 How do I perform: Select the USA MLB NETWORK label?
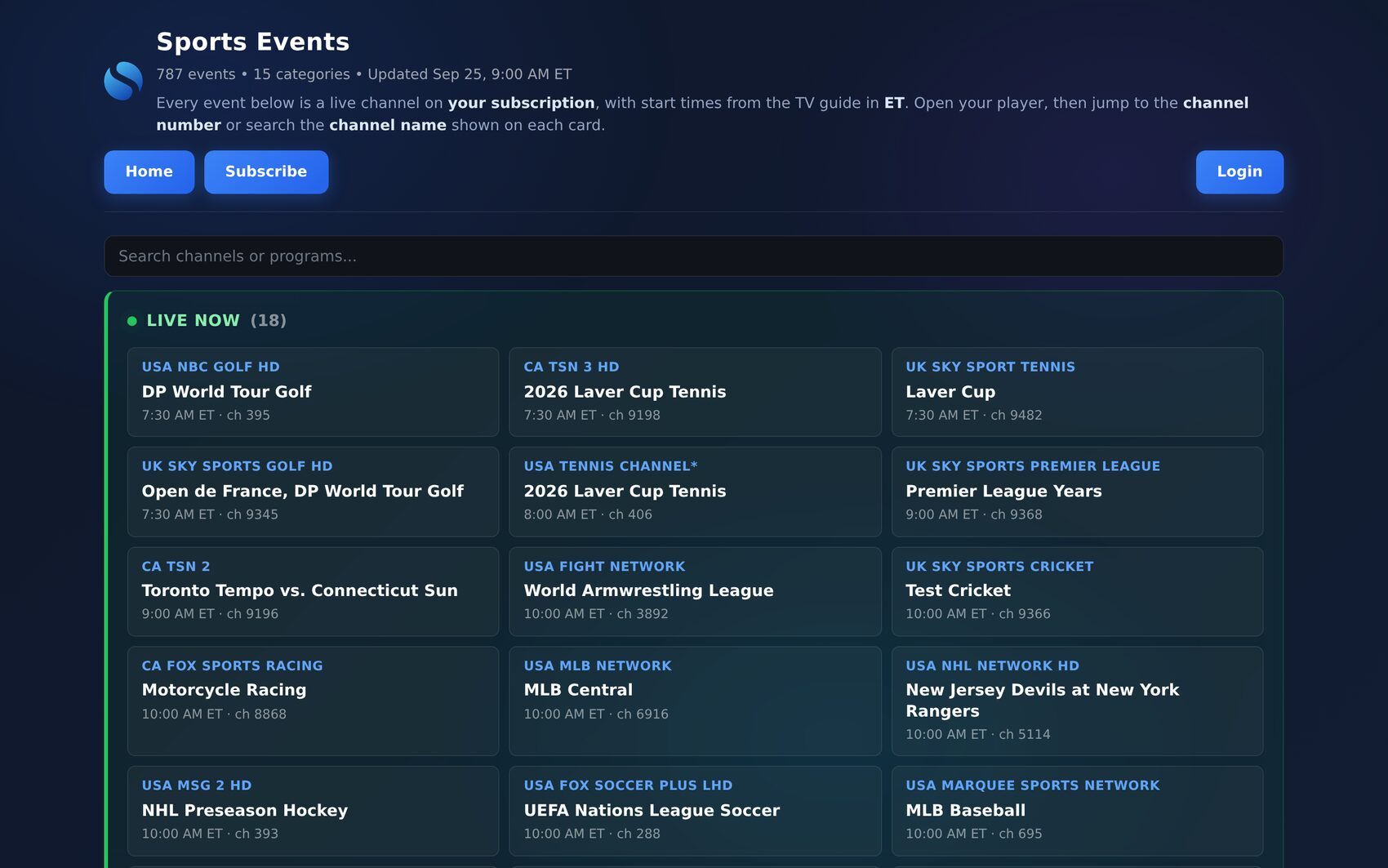coord(598,666)
